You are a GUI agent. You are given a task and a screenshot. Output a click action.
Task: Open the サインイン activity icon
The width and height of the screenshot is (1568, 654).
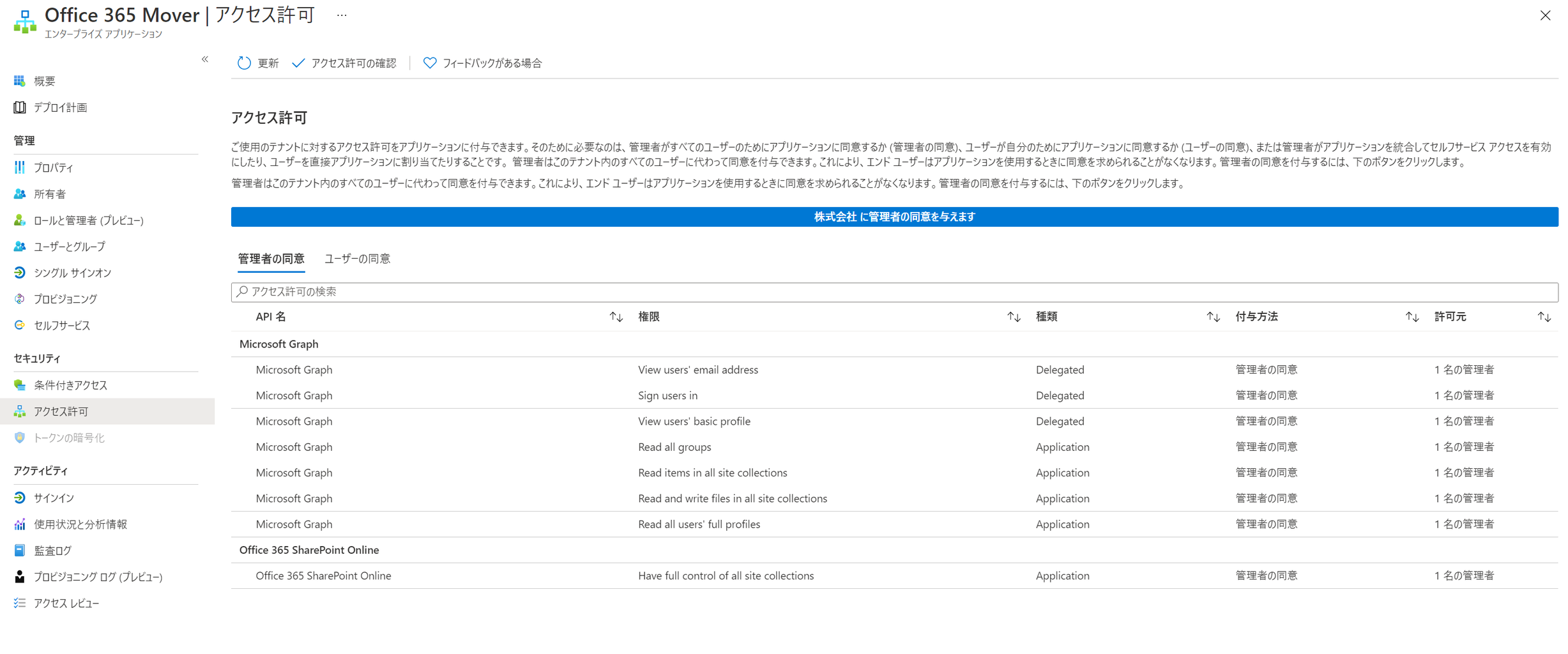click(20, 498)
